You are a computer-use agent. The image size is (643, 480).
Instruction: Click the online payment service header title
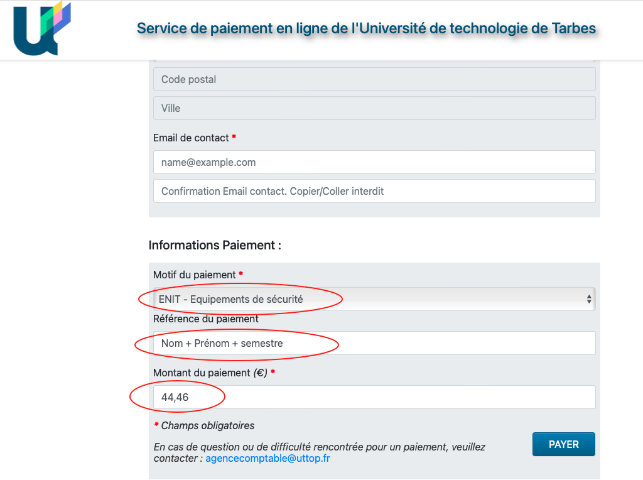click(366, 28)
